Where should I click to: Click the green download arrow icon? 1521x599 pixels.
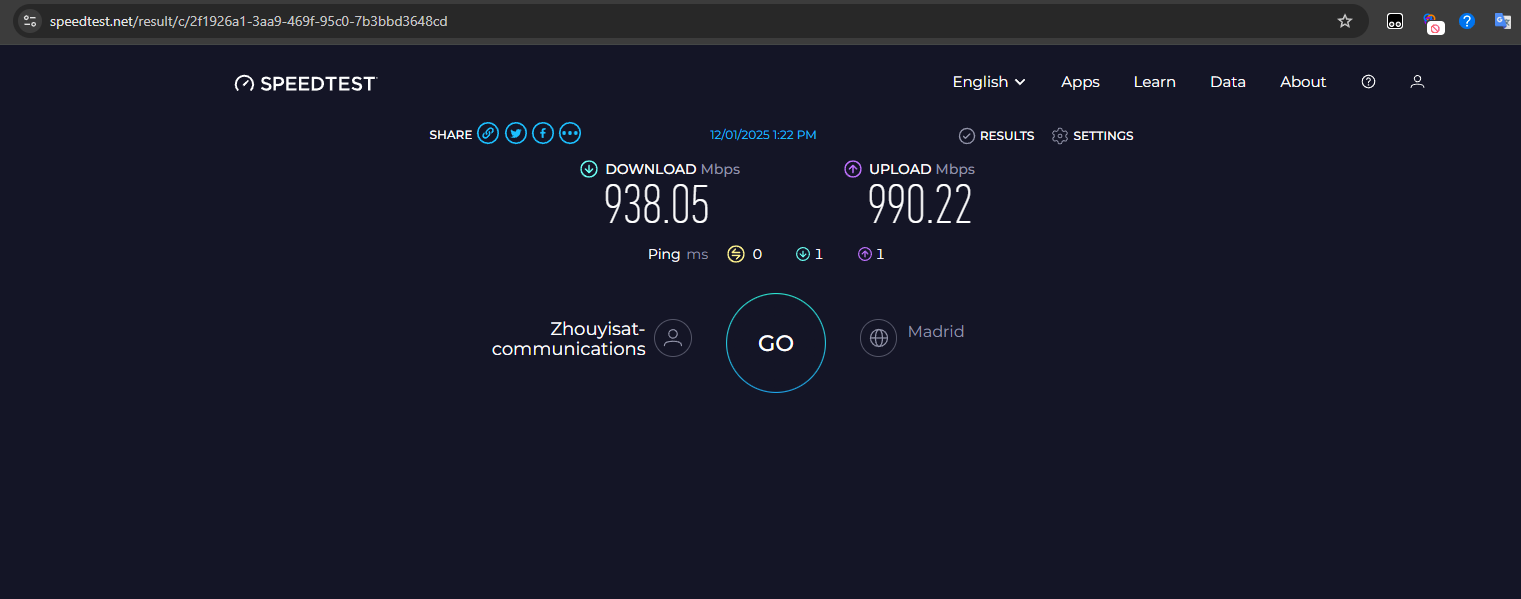[x=588, y=169]
